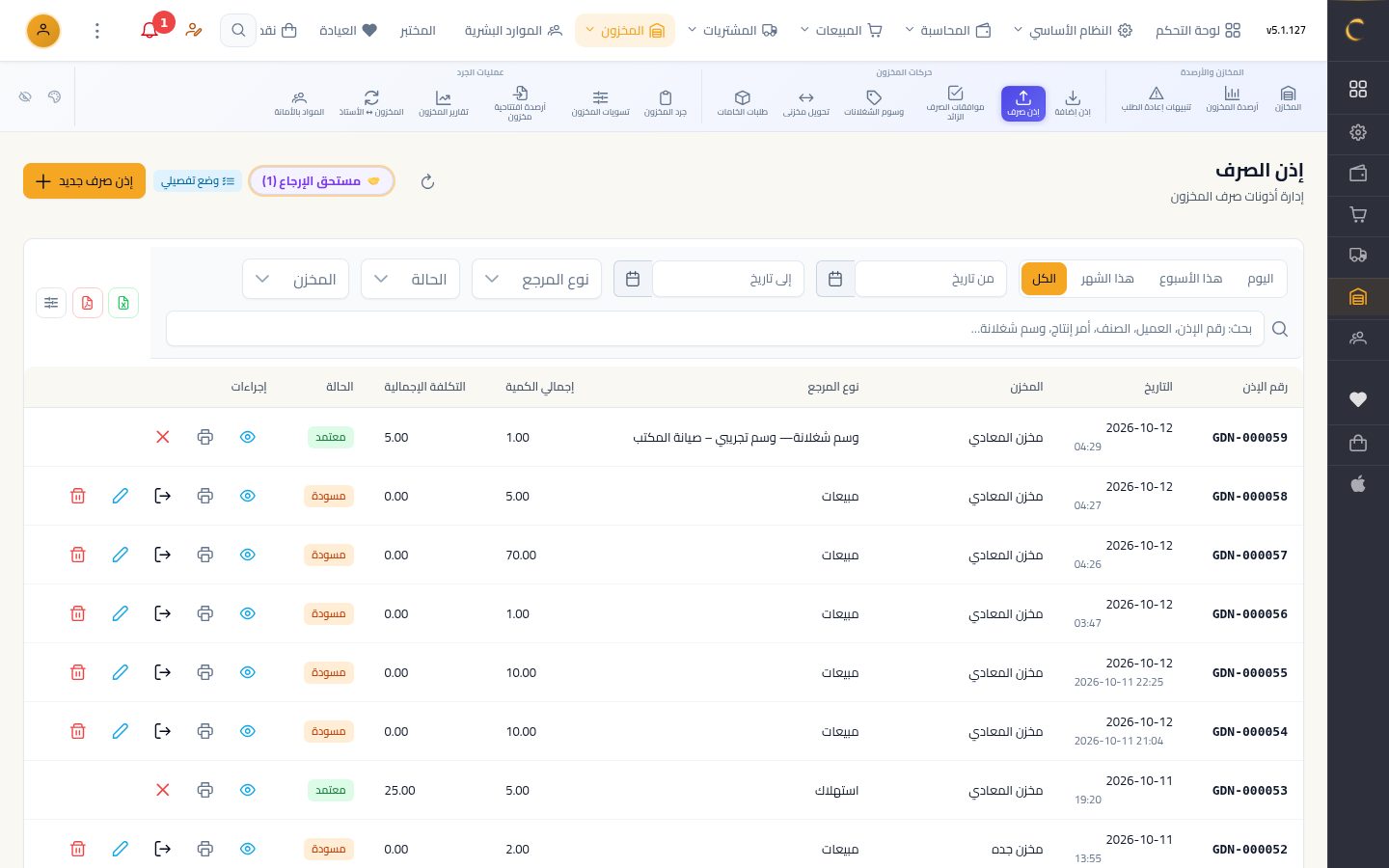Cancel approved permit GDN-000053 with X
1389x868 pixels.
[163, 790]
